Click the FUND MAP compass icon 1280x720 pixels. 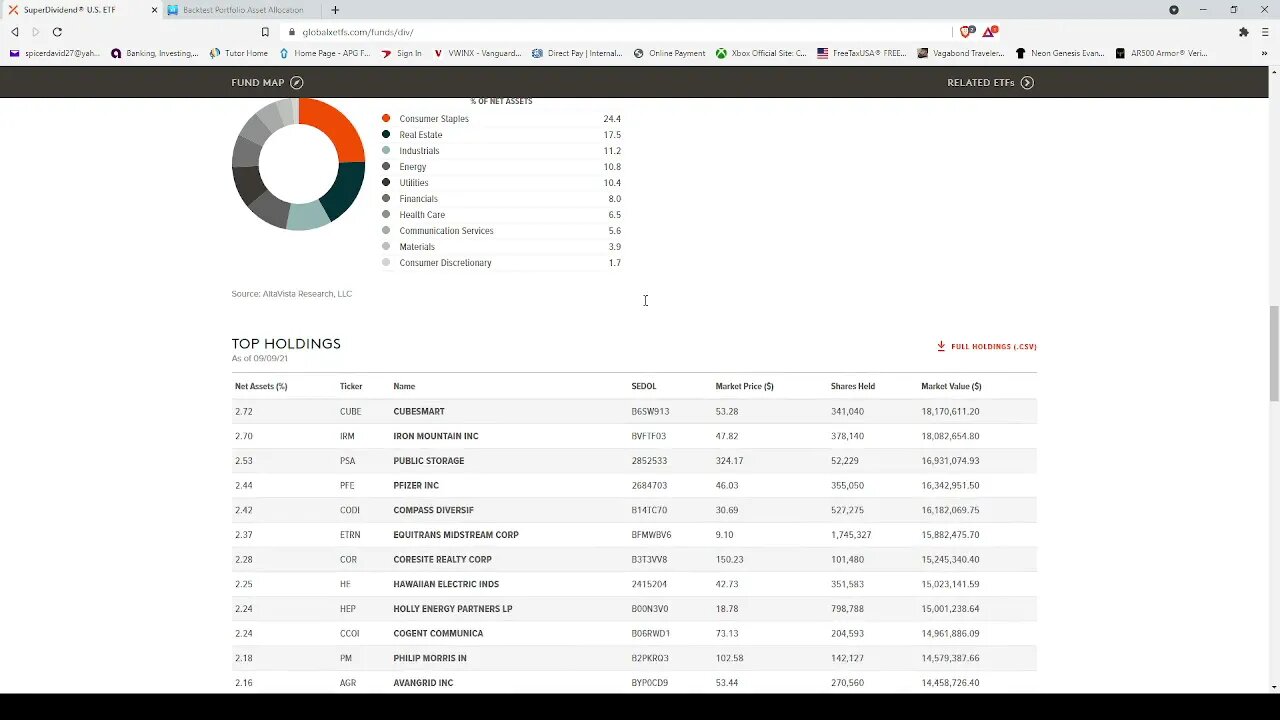point(297,83)
